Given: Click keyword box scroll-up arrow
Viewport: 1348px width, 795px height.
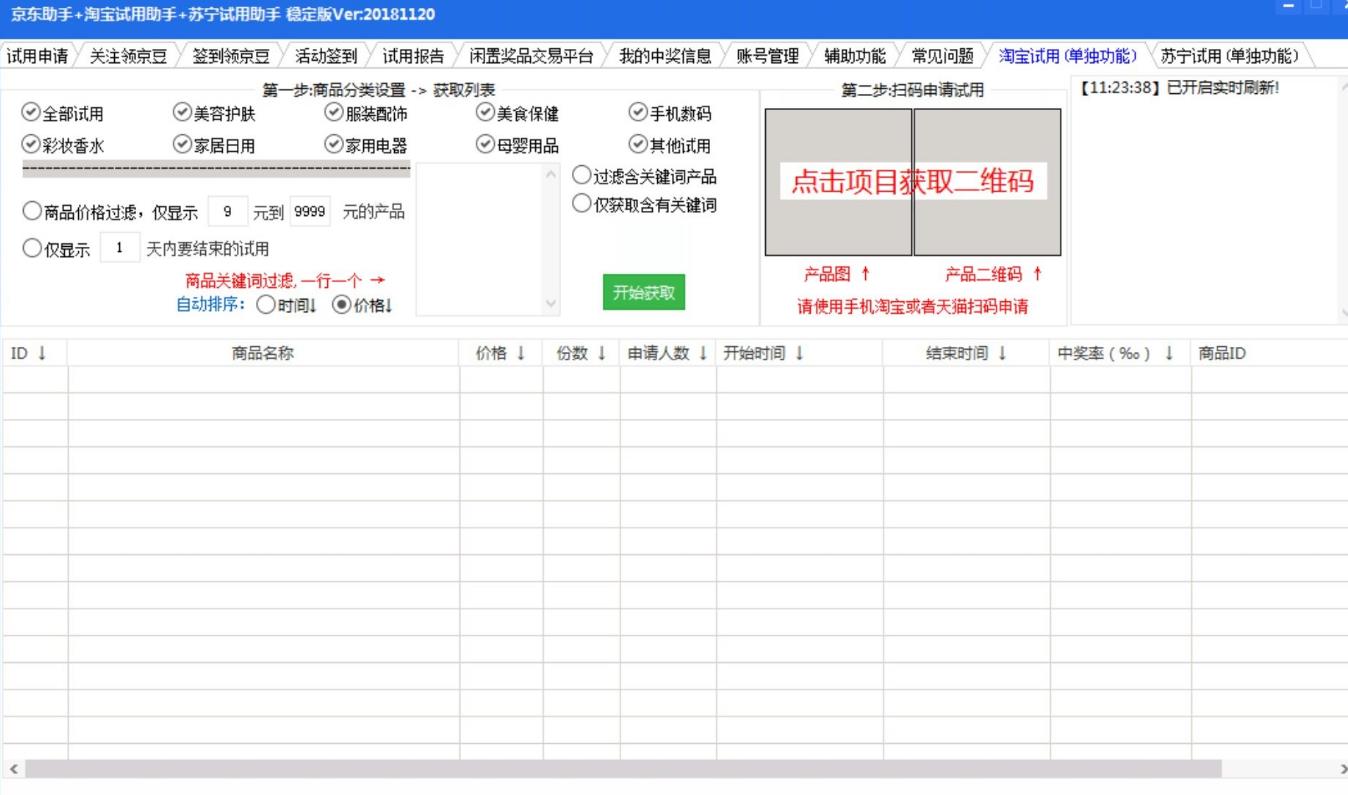Looking at the screenshot, I should pos(552,175).
